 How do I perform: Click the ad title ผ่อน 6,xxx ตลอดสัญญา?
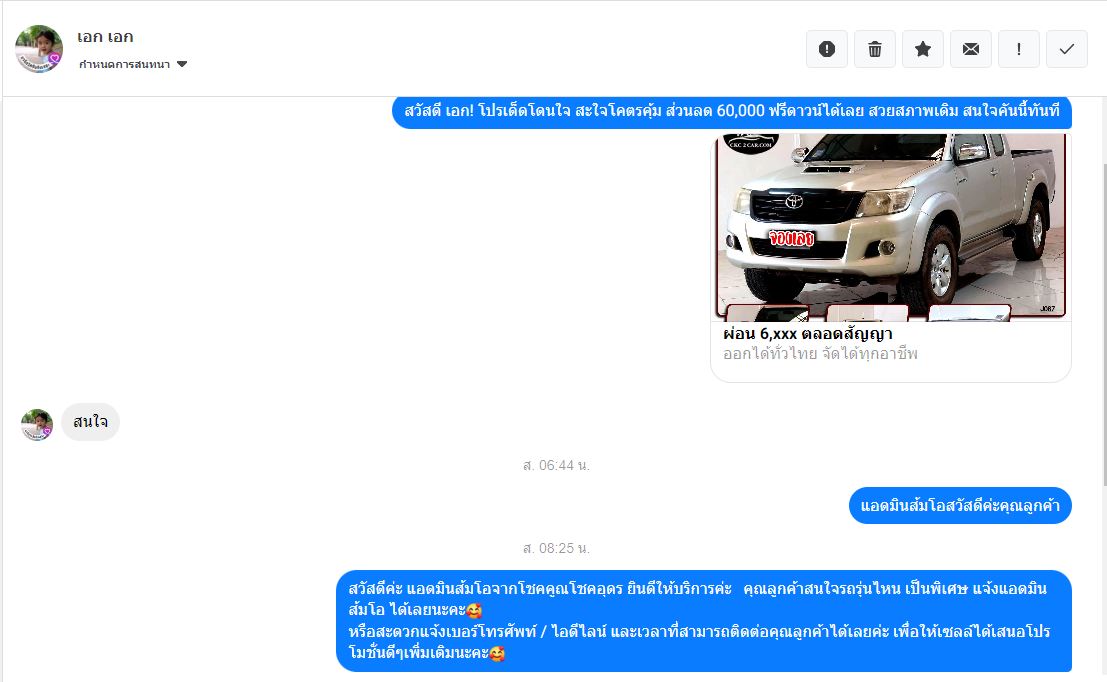pos(808,333)
